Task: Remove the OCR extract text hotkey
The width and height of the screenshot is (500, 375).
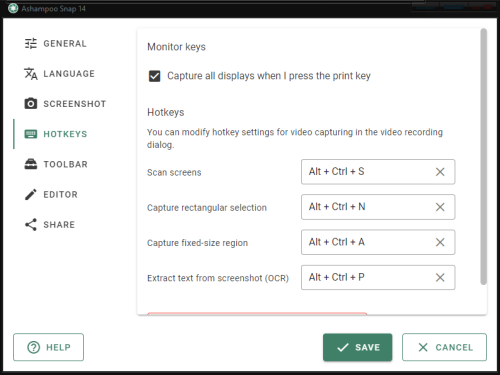Action: pos(440,277)
